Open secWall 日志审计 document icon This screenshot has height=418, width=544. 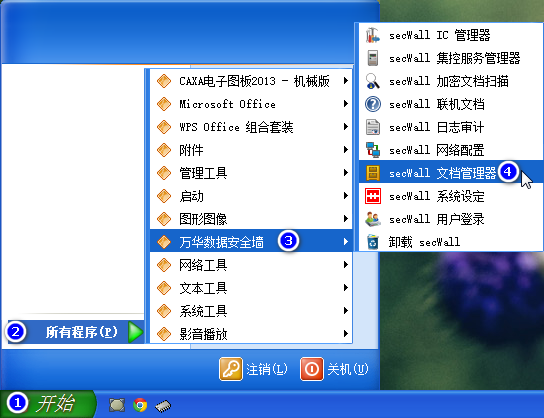click(x=373, y=127)
